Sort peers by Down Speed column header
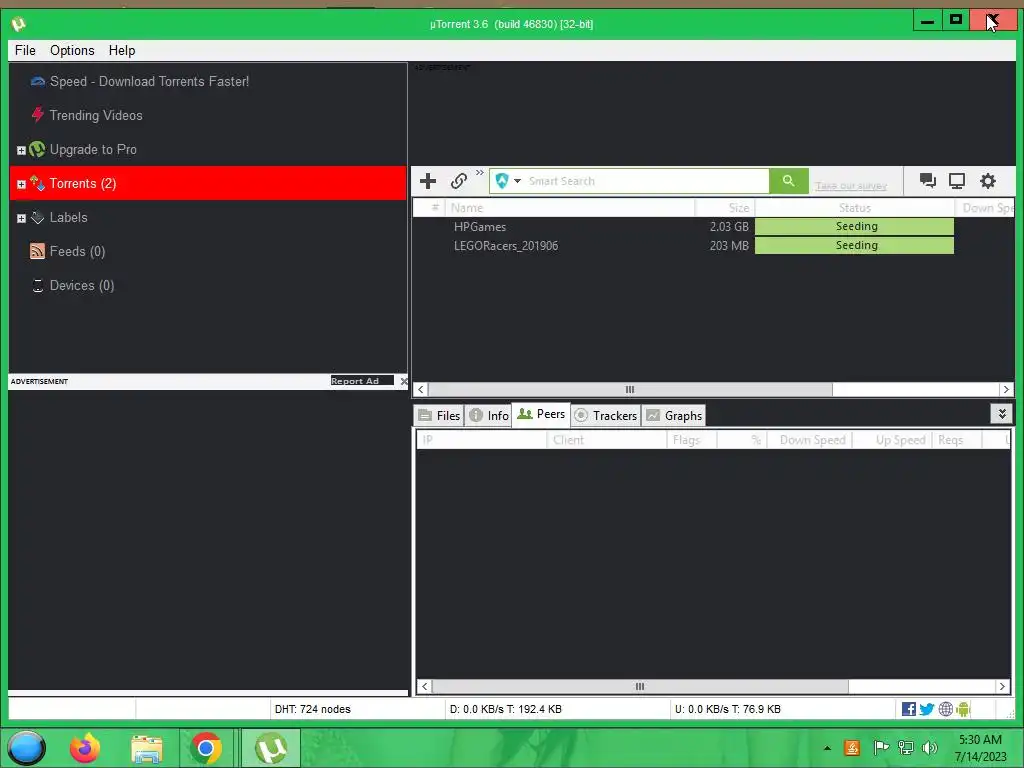The image size is (1024, 768). [x=809, y=440]
